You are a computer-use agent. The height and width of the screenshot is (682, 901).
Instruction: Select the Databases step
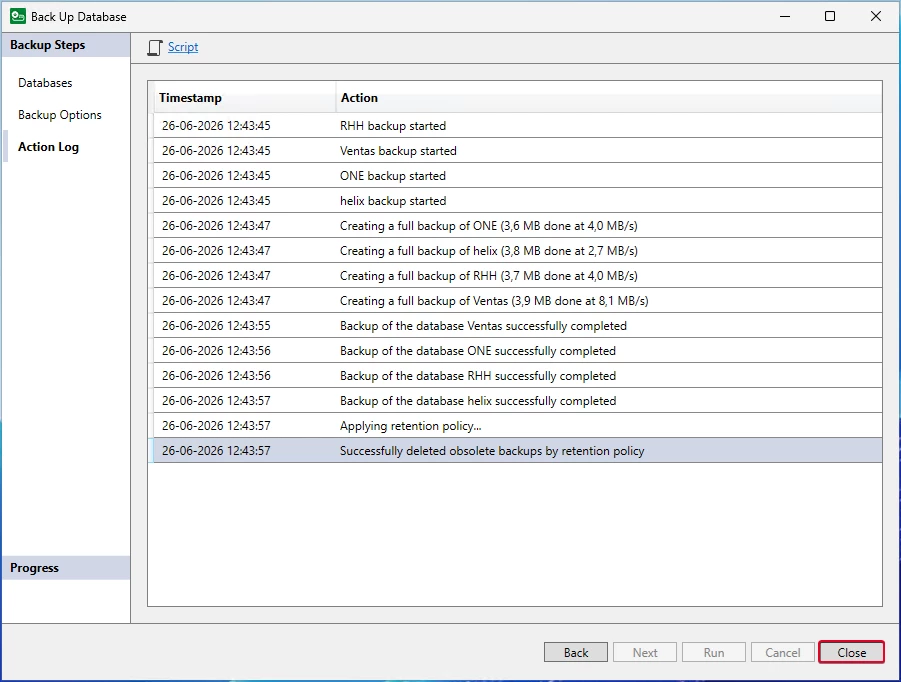point(45,83)
